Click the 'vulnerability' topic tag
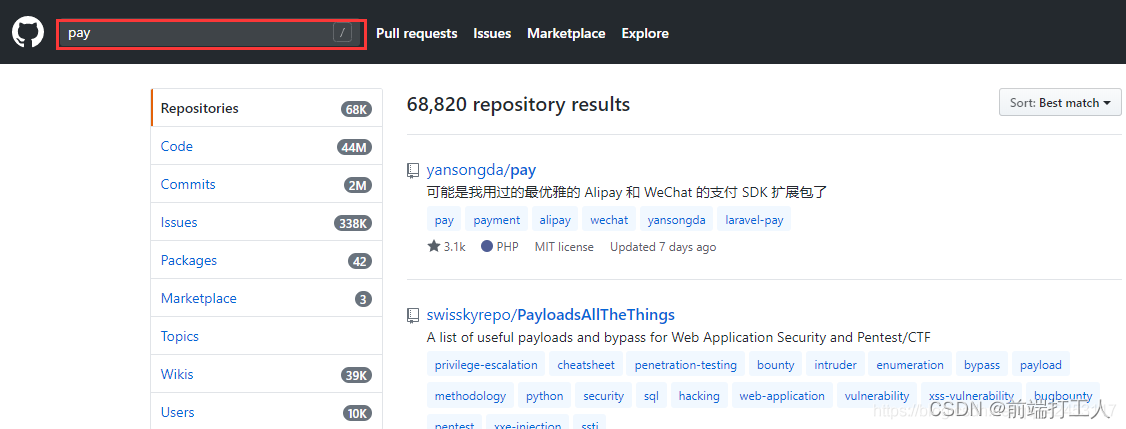Viewport: 1126px width, 429px height. (877, 395)
